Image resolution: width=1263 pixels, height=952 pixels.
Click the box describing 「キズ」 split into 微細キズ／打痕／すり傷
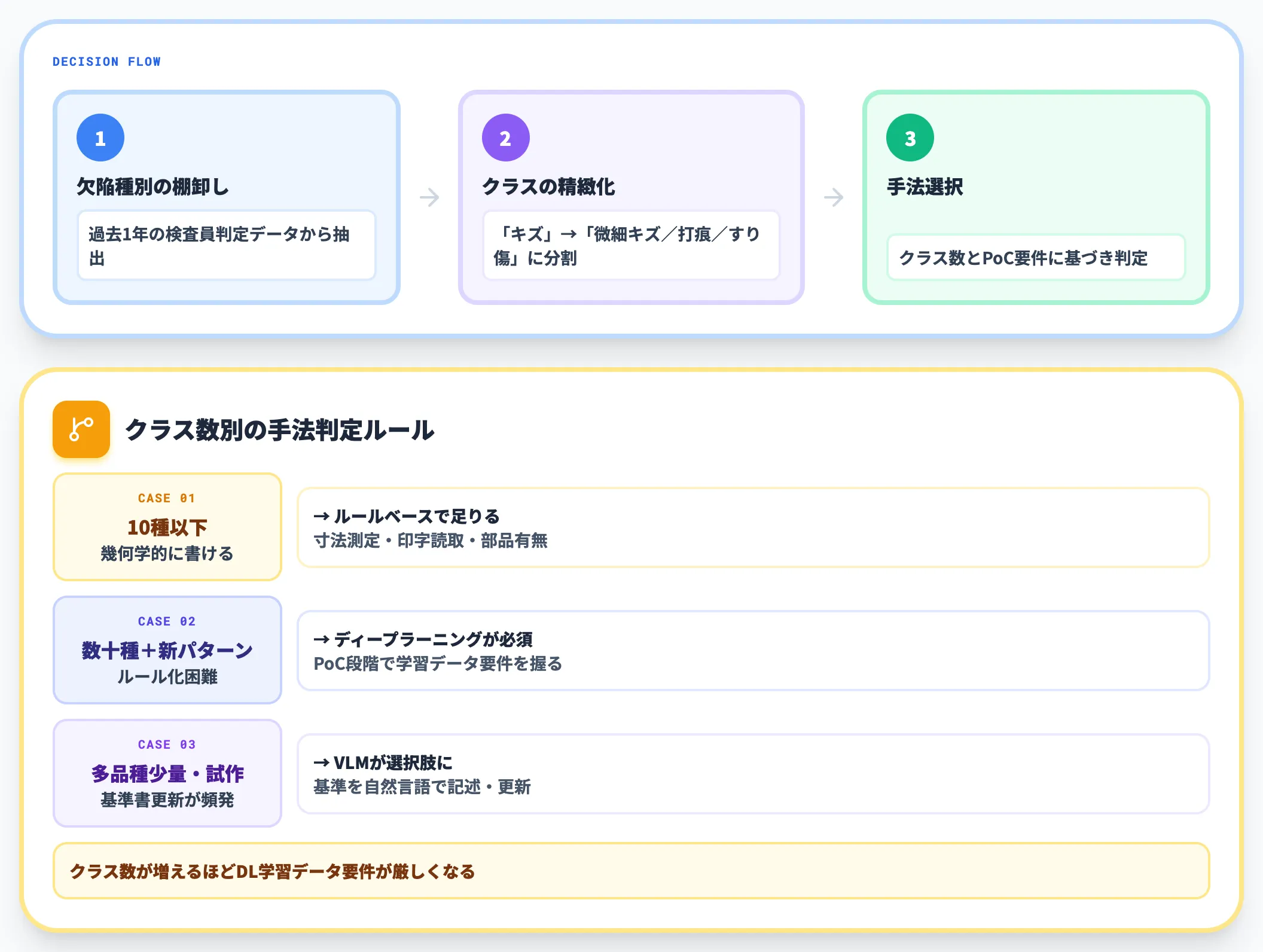(631, 245)
